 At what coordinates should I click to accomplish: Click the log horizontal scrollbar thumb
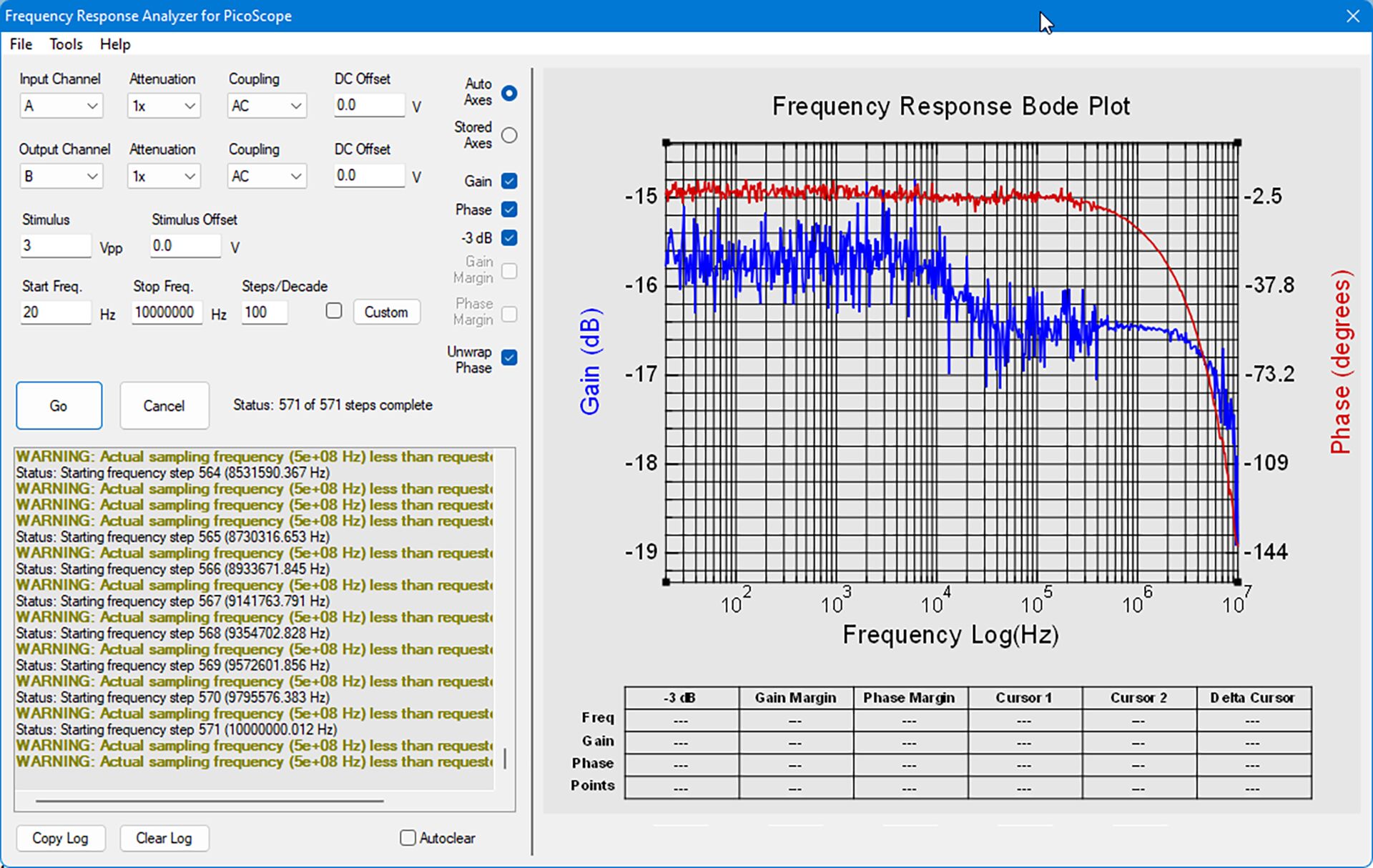point(210,801)
